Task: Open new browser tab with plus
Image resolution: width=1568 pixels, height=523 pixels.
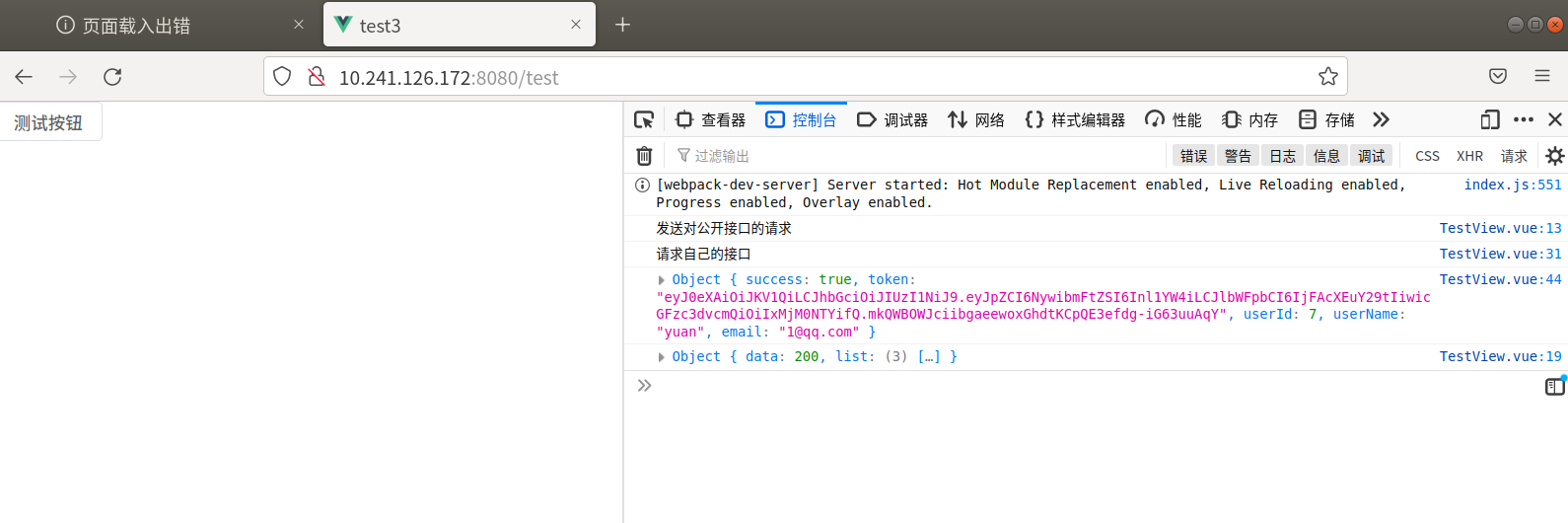Action: pyautogui.click(x=622, y=25)
